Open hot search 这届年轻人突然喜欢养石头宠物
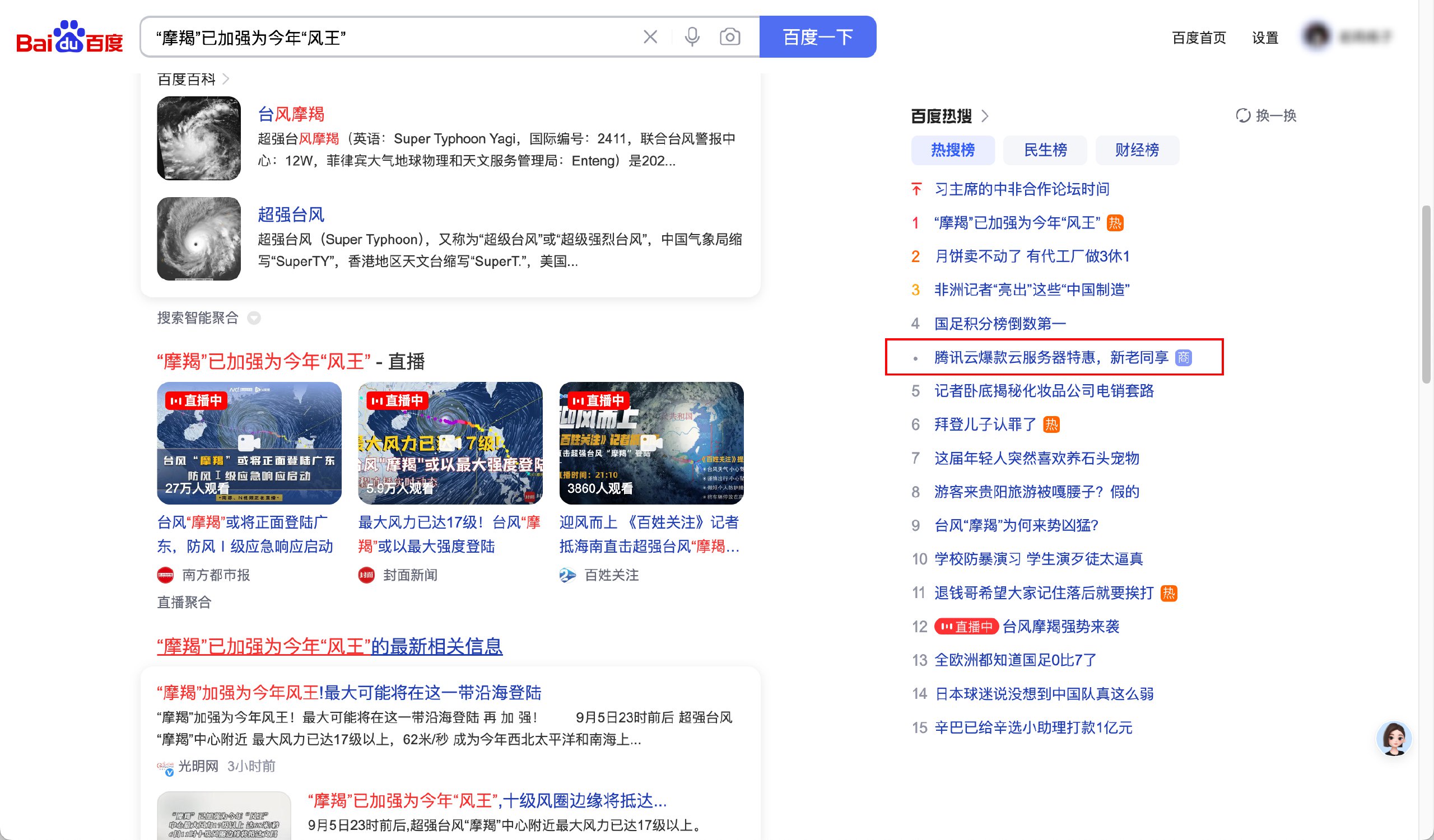 coord(1036,458)
